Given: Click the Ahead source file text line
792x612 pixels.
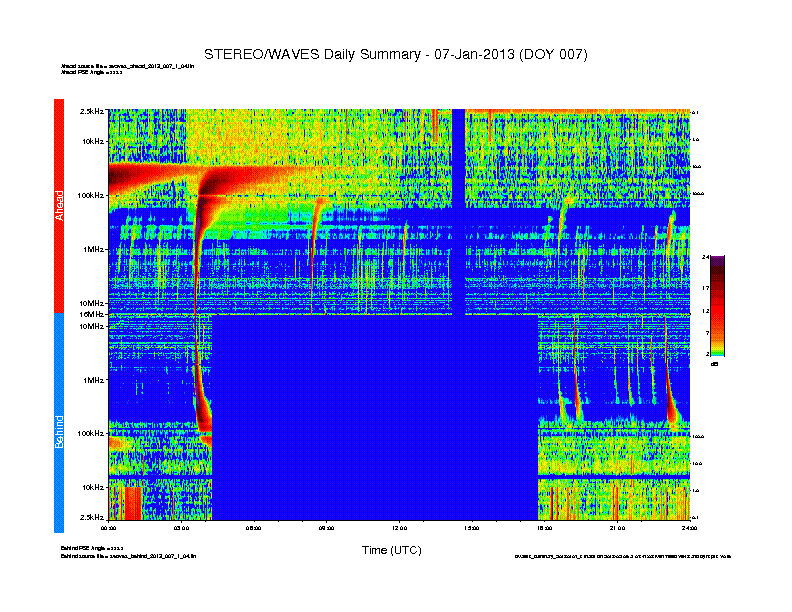Looking at the screenshot, I should (x=127, y=66).
